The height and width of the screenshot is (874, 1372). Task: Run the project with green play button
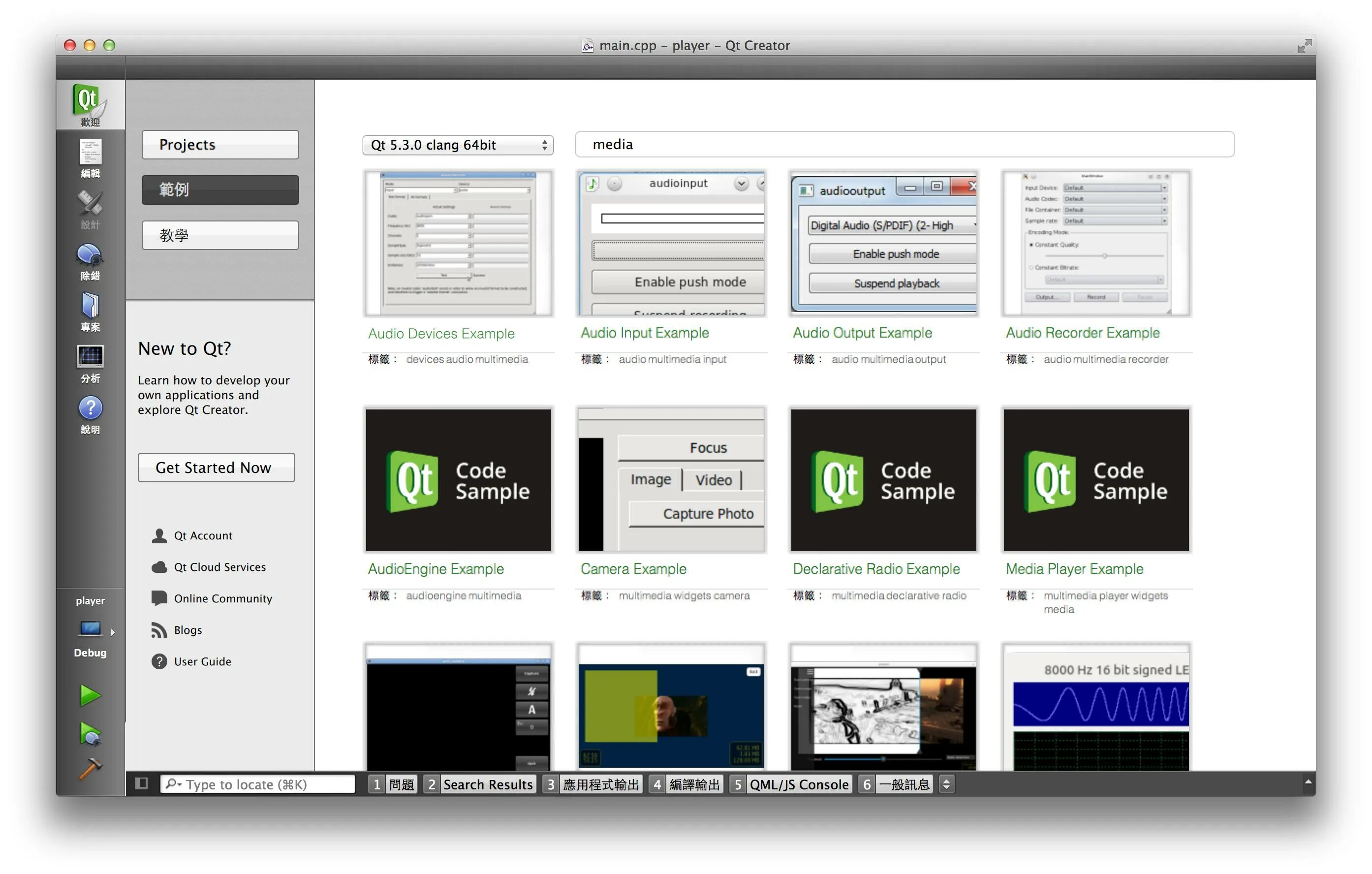90,696
